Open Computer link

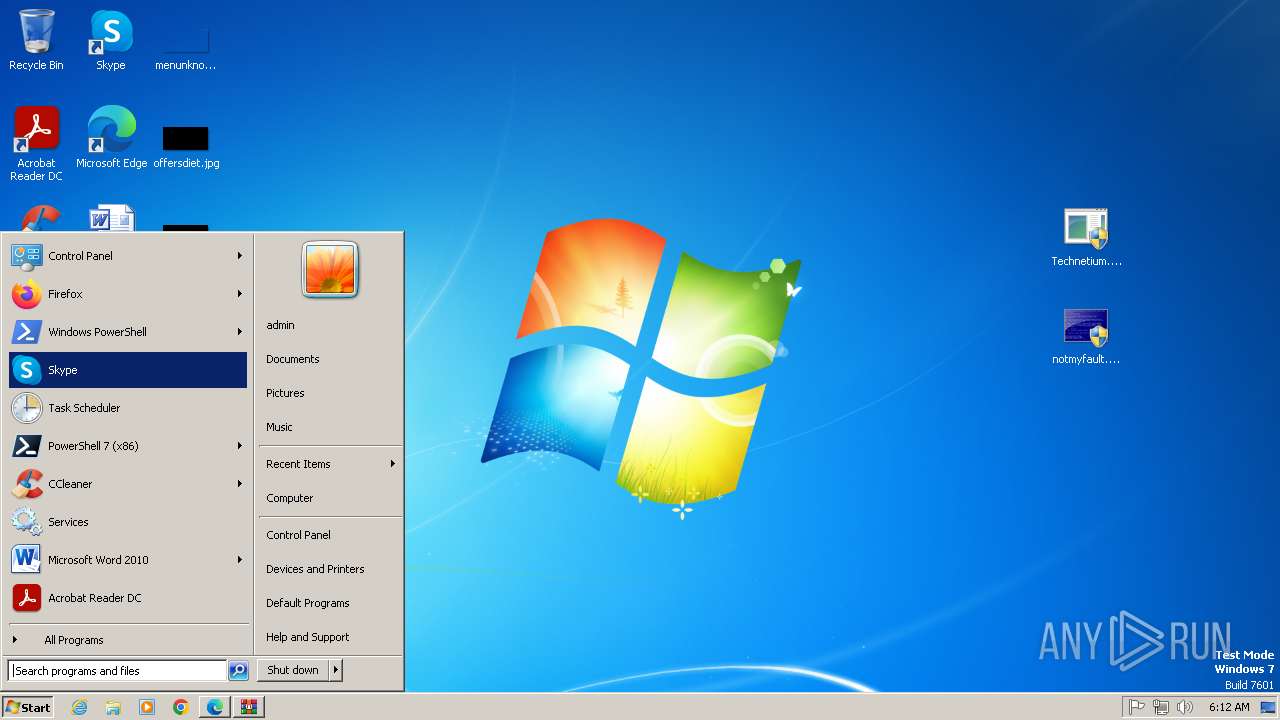click(330, 498)
